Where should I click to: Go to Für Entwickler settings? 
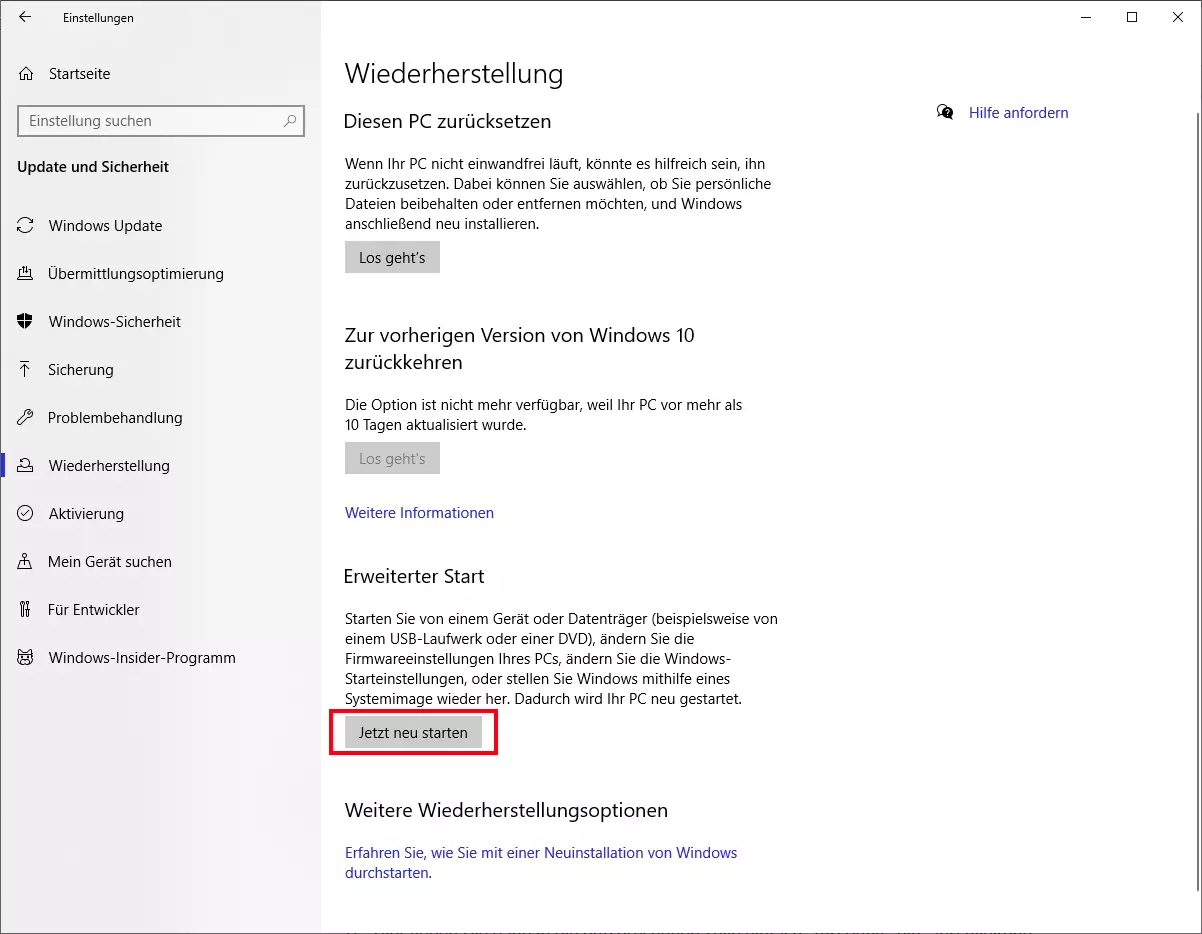[x=94, y=610]
